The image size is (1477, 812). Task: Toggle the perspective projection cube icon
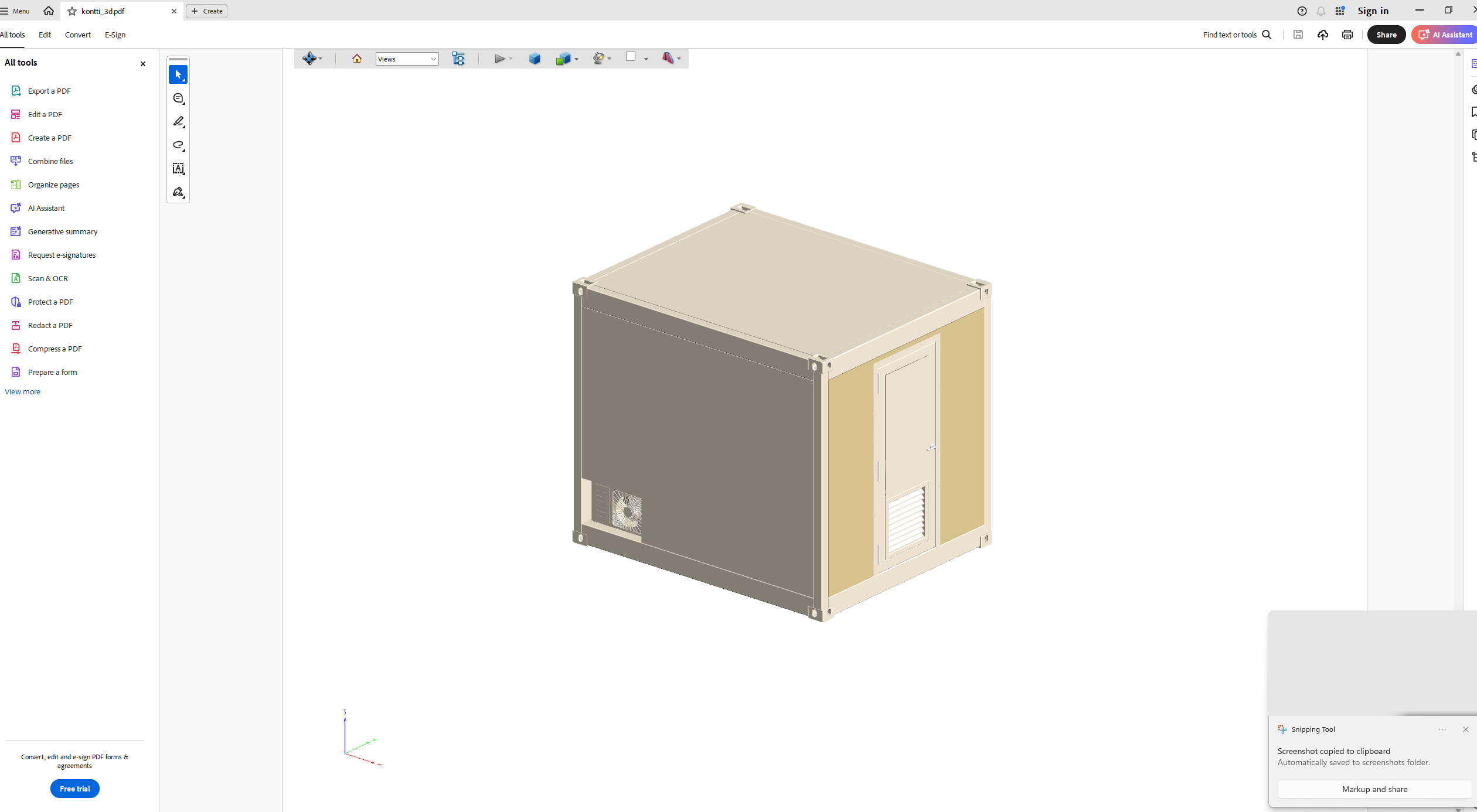click(535, 59)
